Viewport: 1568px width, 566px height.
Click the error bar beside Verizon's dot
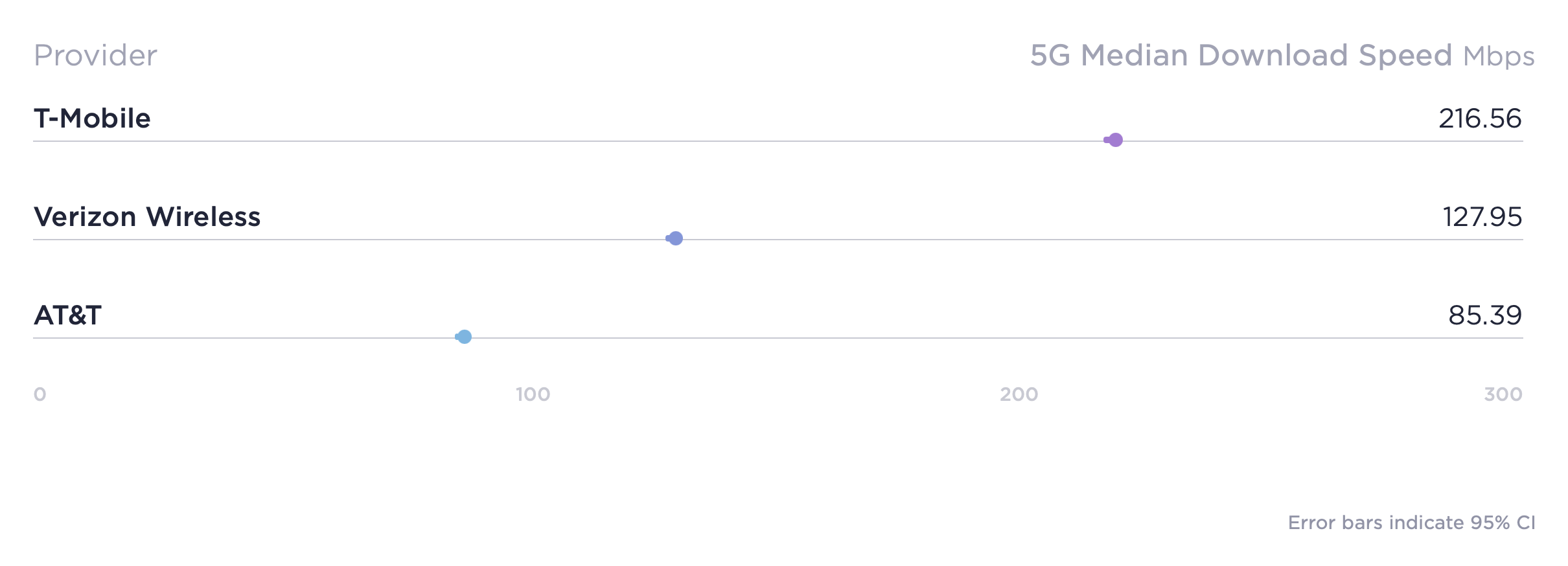pos(668,238)
